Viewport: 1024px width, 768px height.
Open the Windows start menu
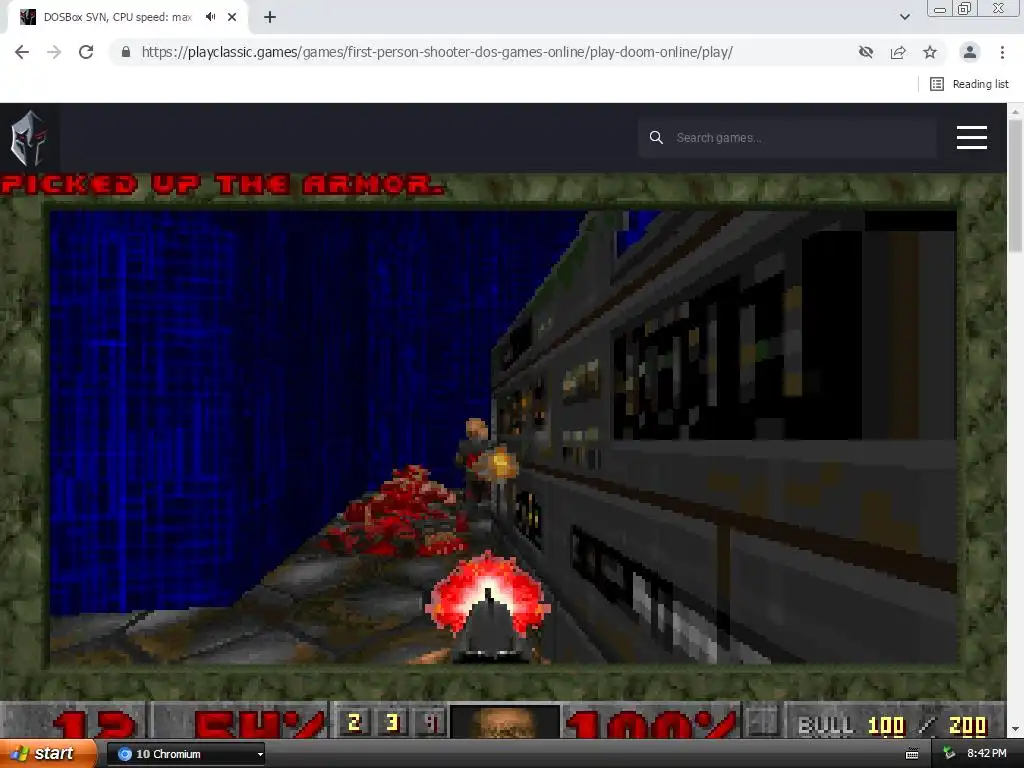click(x=48, y=754)
